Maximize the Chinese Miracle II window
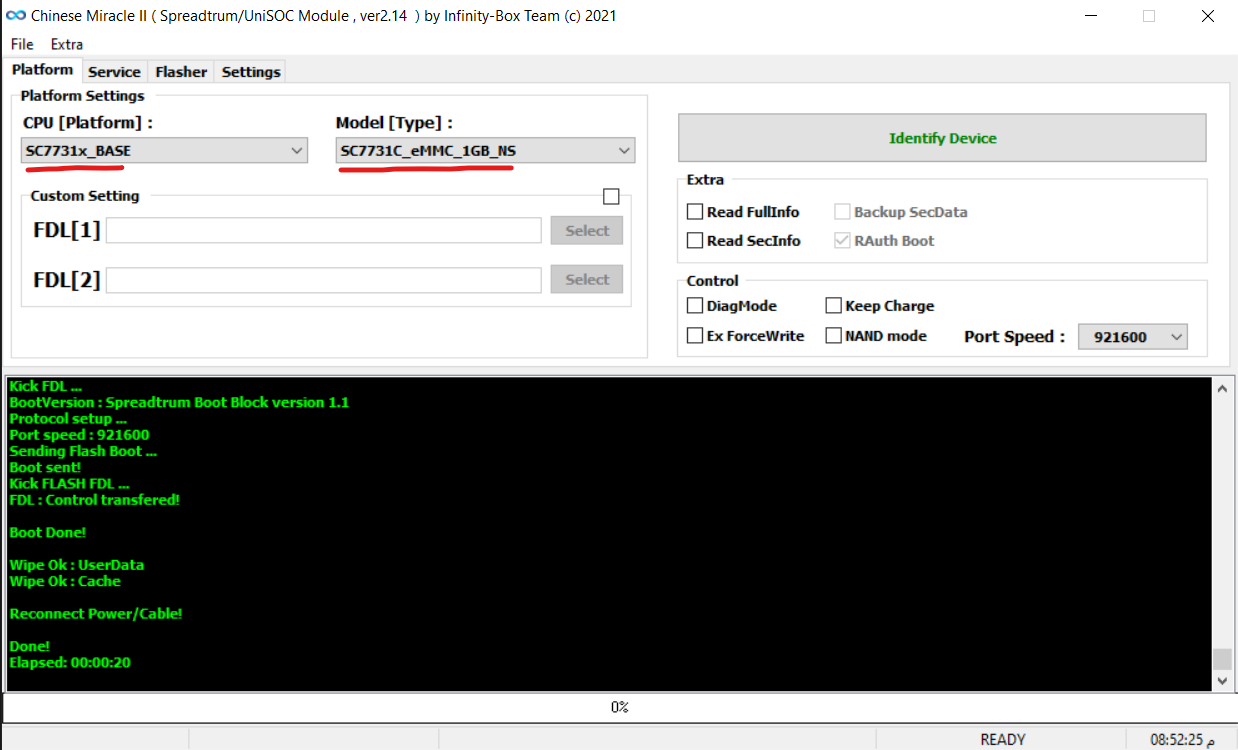 pos(1149,16)
